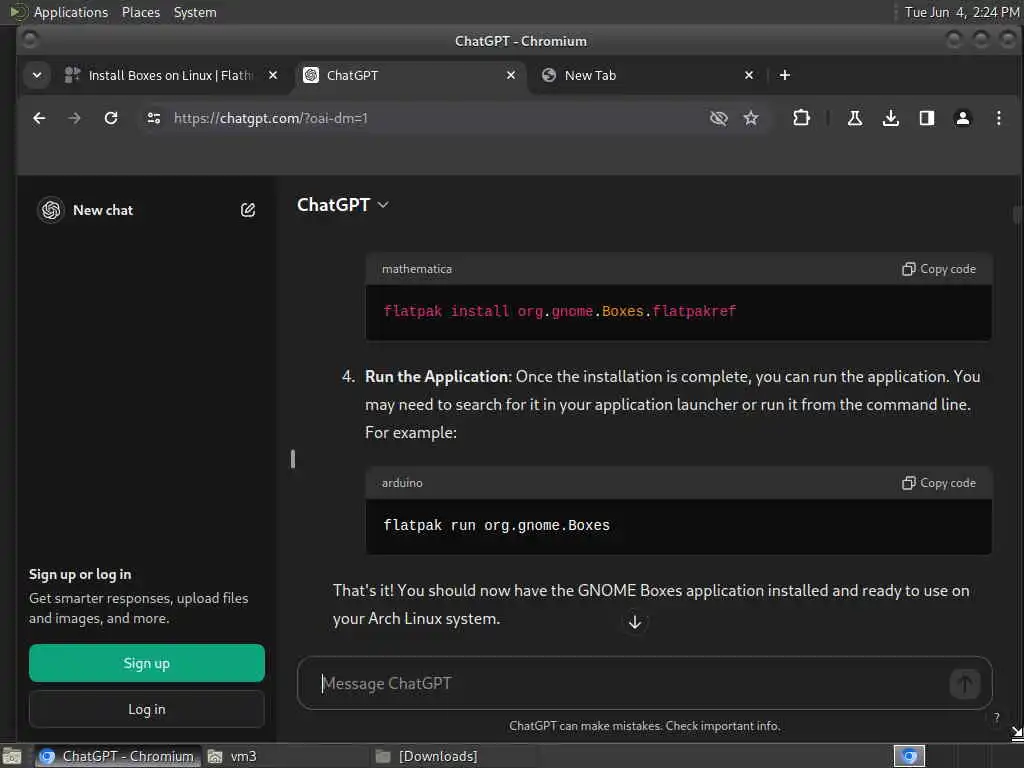Click the 'mathematica' code block label
Screen dimensions: 1024x768
(417, 269)
